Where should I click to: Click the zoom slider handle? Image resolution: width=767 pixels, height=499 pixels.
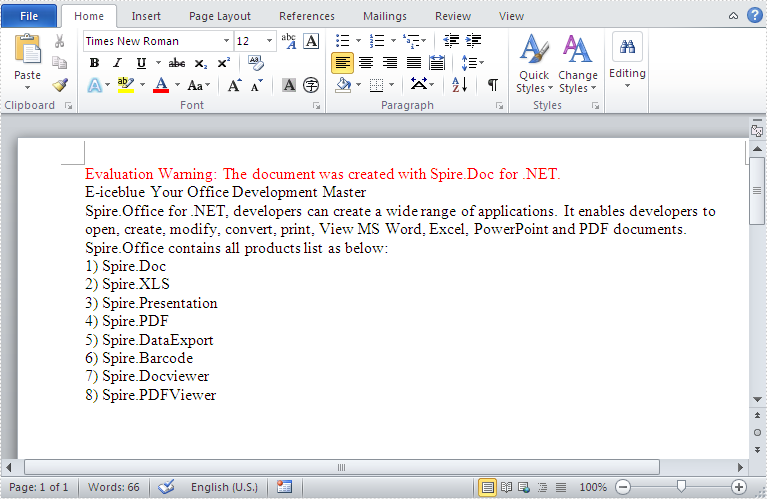tap(680, 486)
